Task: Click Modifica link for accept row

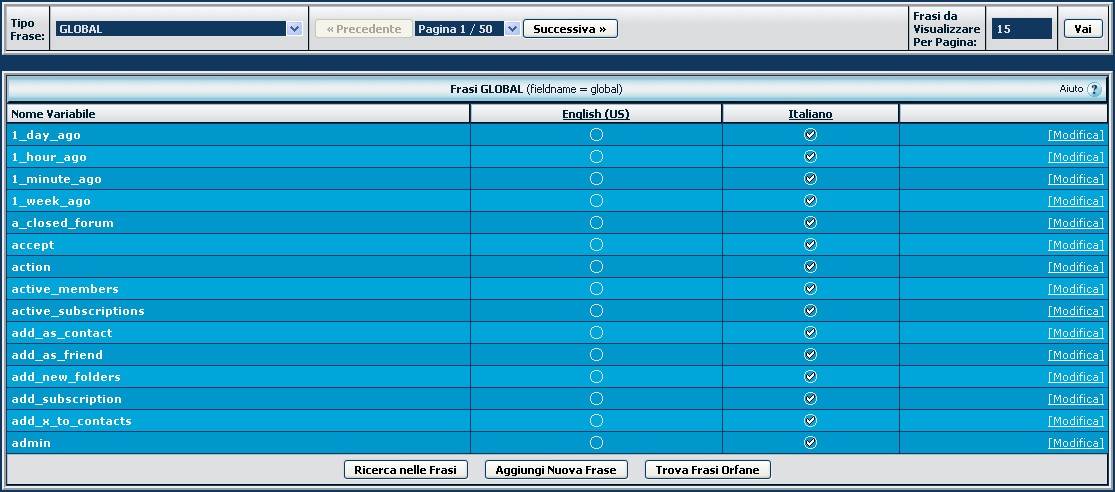Action: (x=1075, y=245)
